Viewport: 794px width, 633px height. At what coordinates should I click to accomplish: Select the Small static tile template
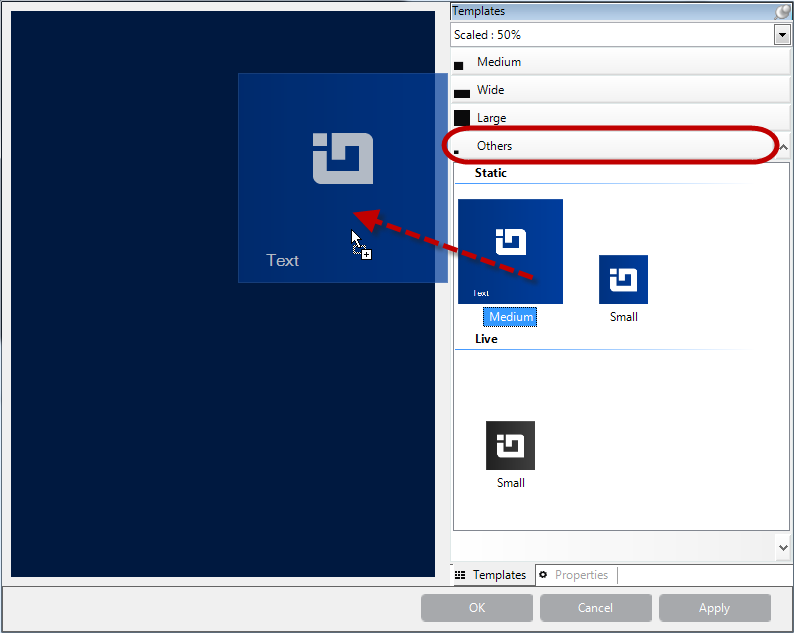tap(623, 279)
